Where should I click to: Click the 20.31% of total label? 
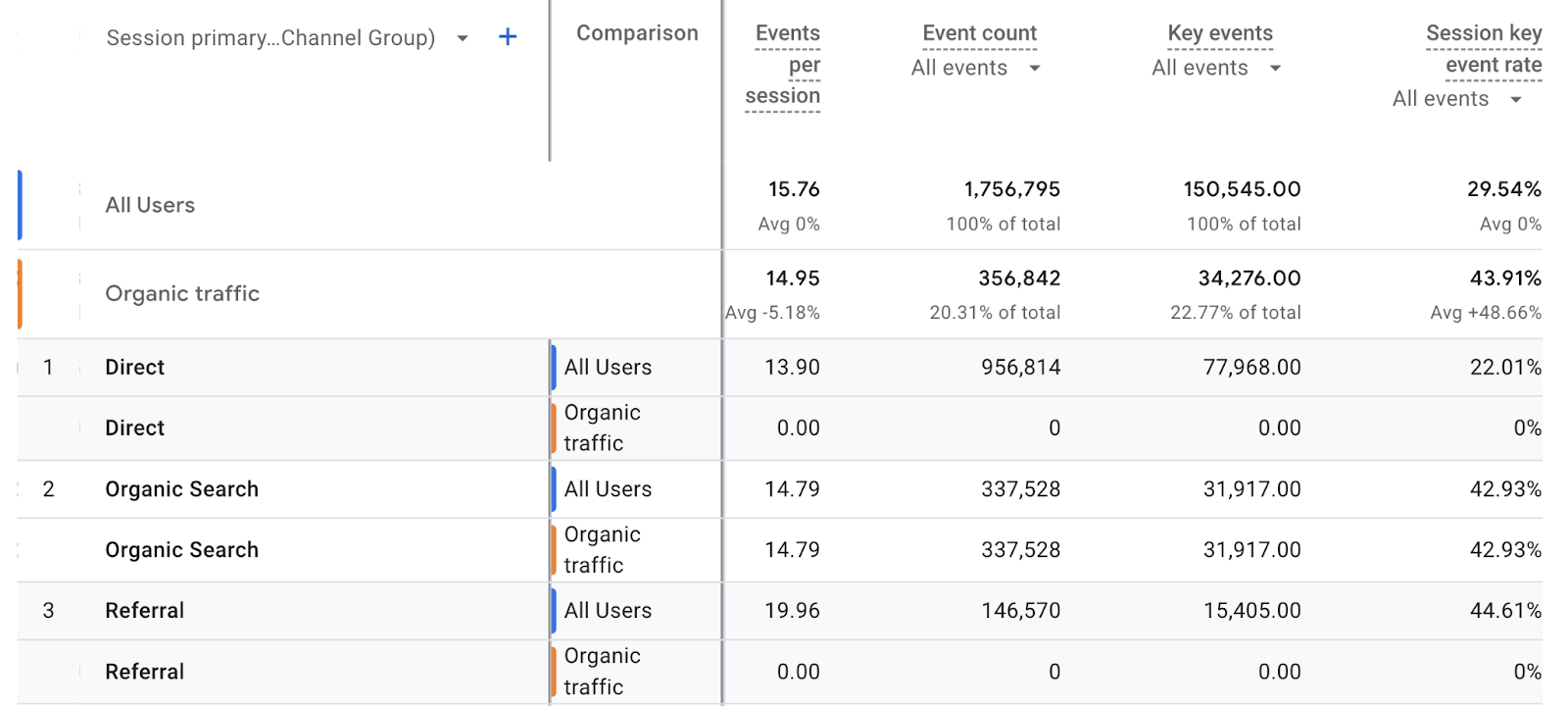(995, 313)
